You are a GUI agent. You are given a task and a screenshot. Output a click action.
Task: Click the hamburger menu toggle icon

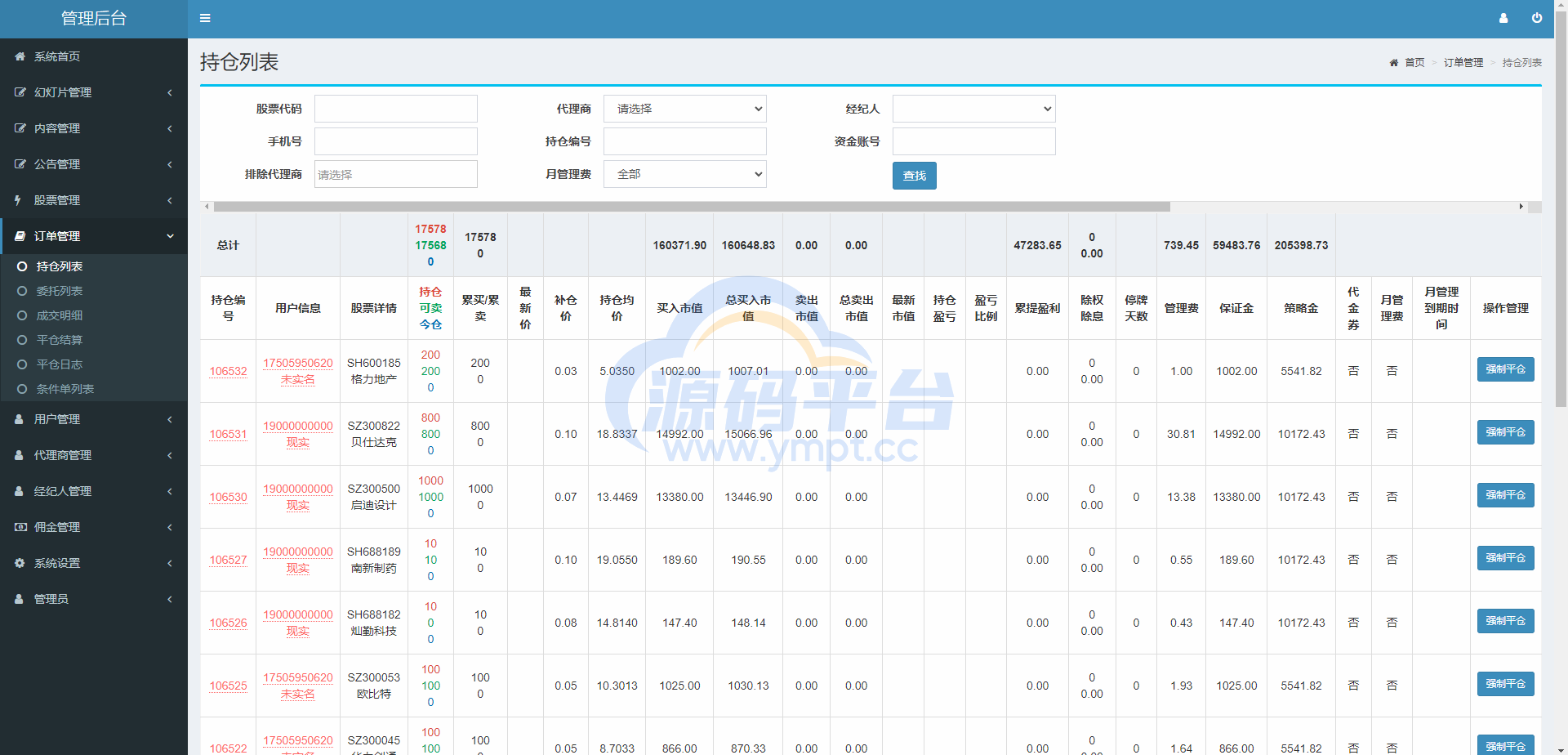[205, 18]
